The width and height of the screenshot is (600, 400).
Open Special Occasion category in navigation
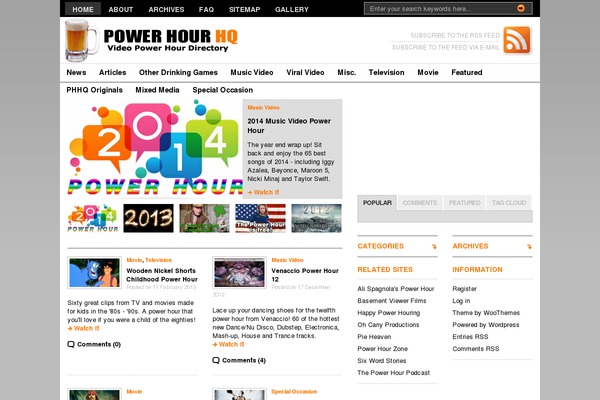click(223, 90)
